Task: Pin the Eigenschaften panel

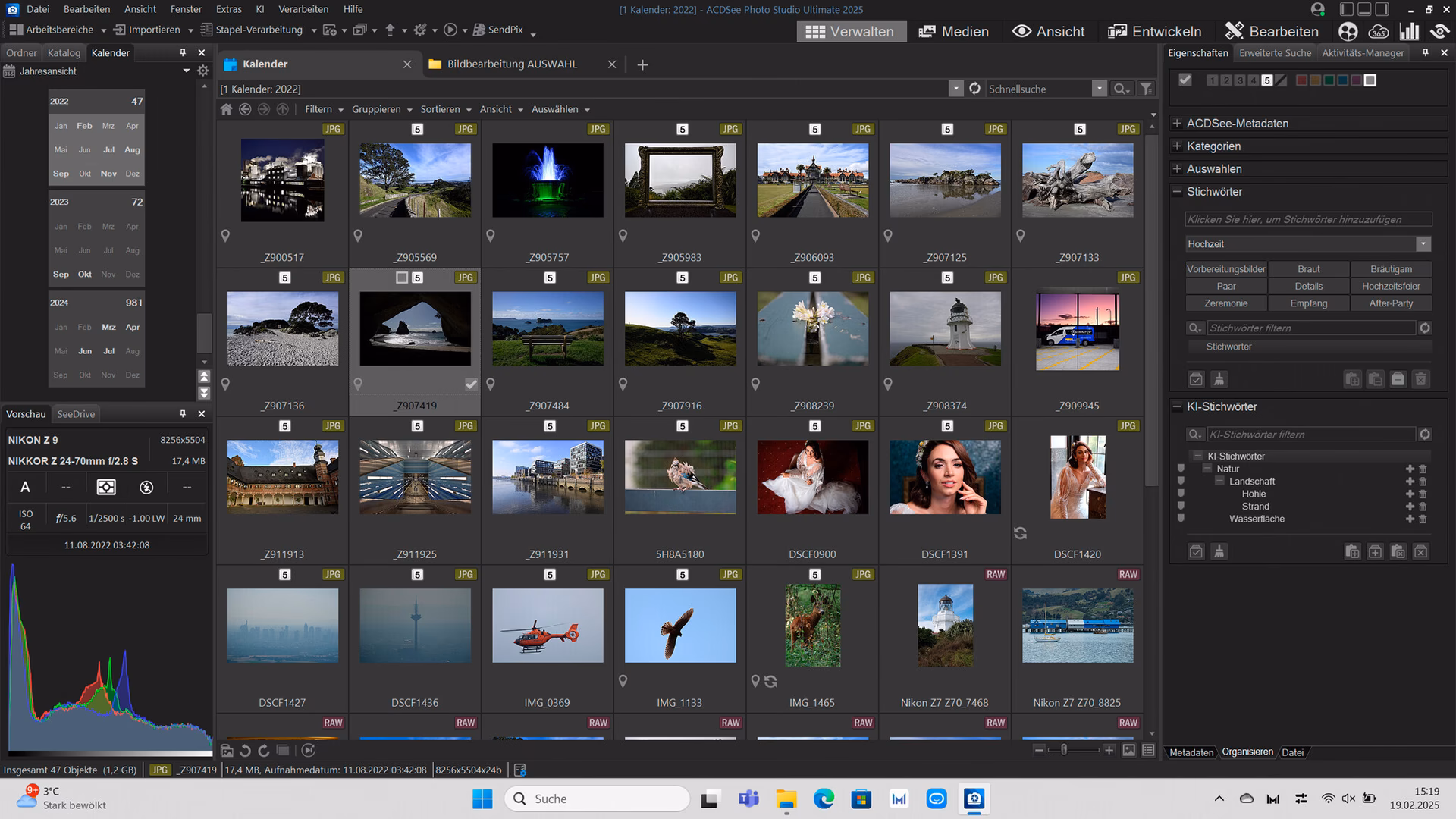Action: tap(1426, 52)
